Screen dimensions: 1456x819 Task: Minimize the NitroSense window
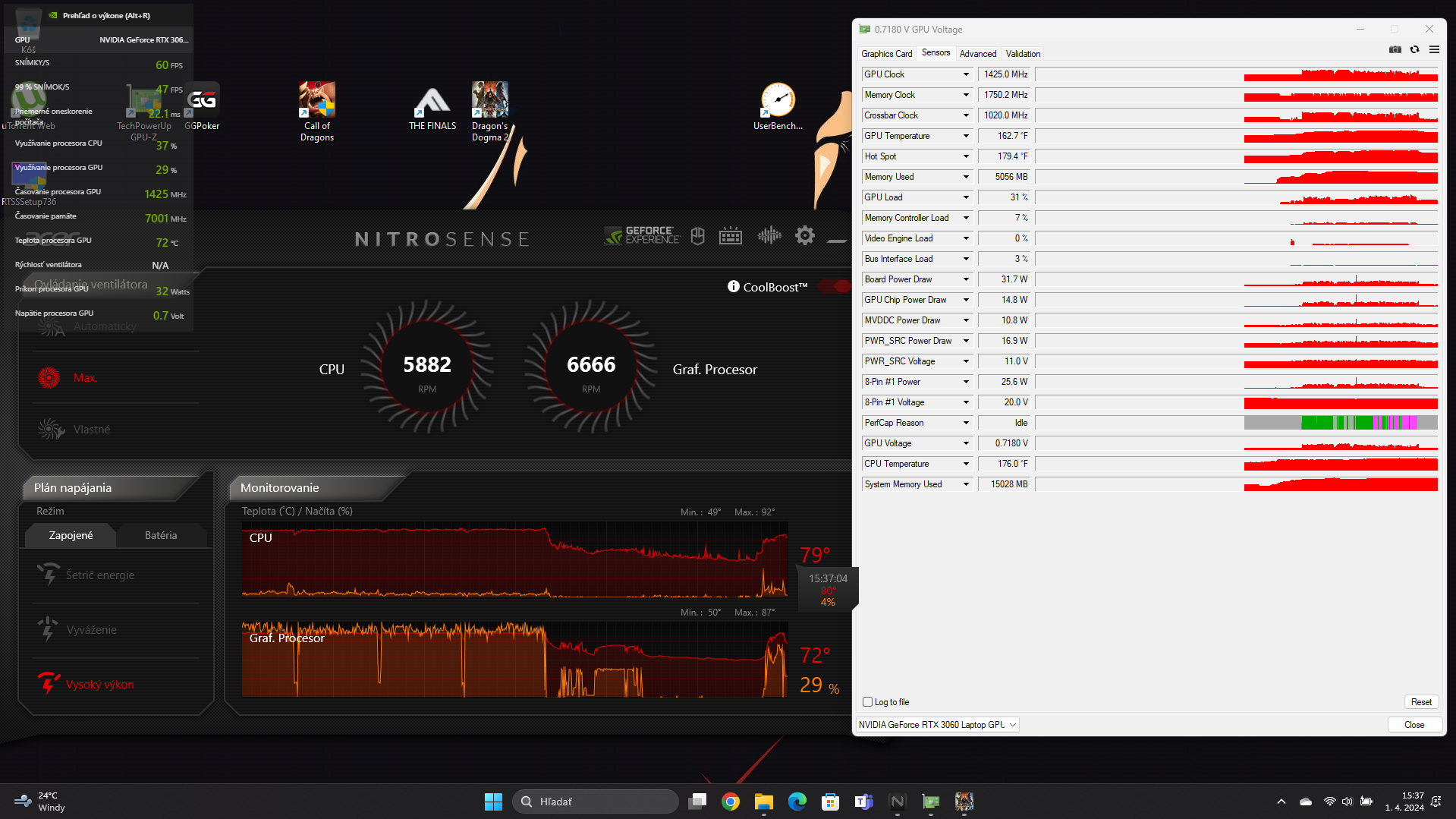point(837,240)
